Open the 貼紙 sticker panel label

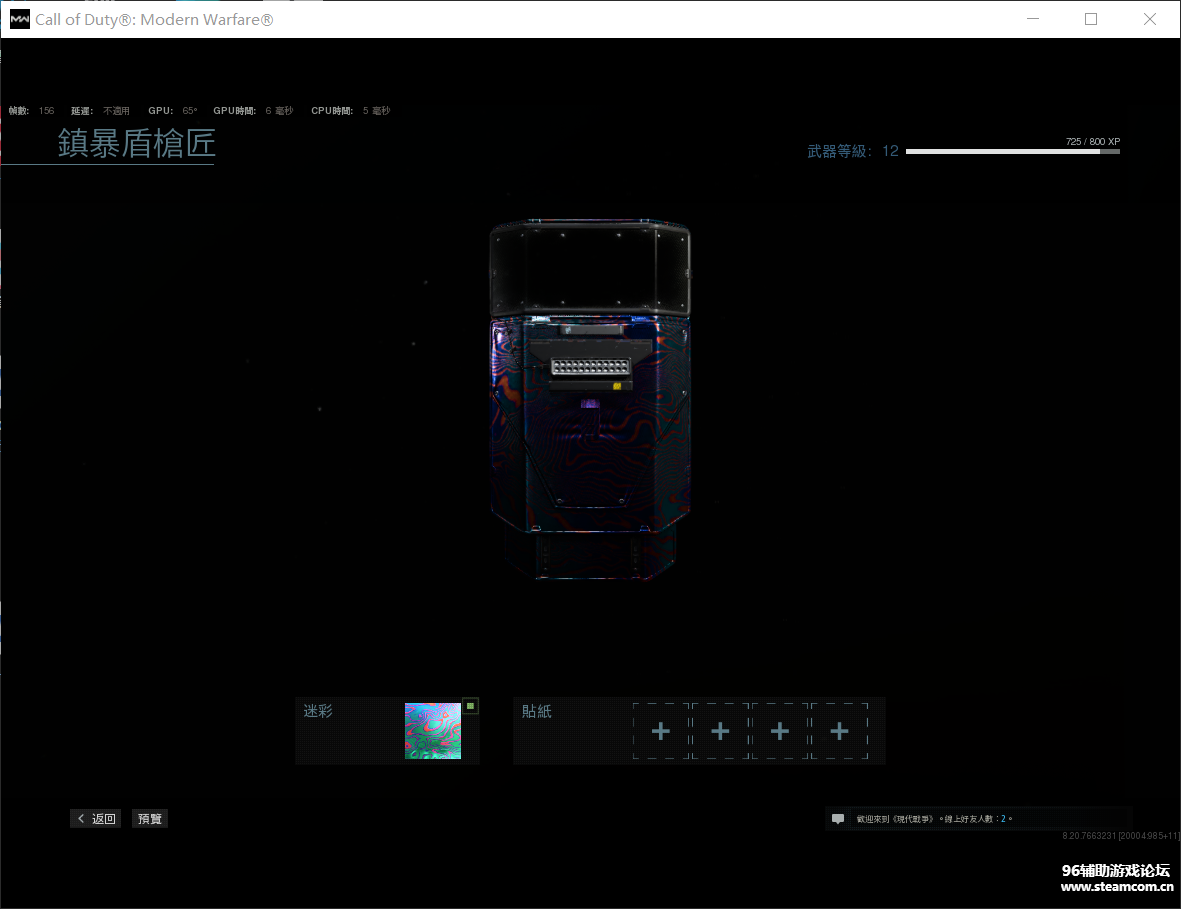537,711
